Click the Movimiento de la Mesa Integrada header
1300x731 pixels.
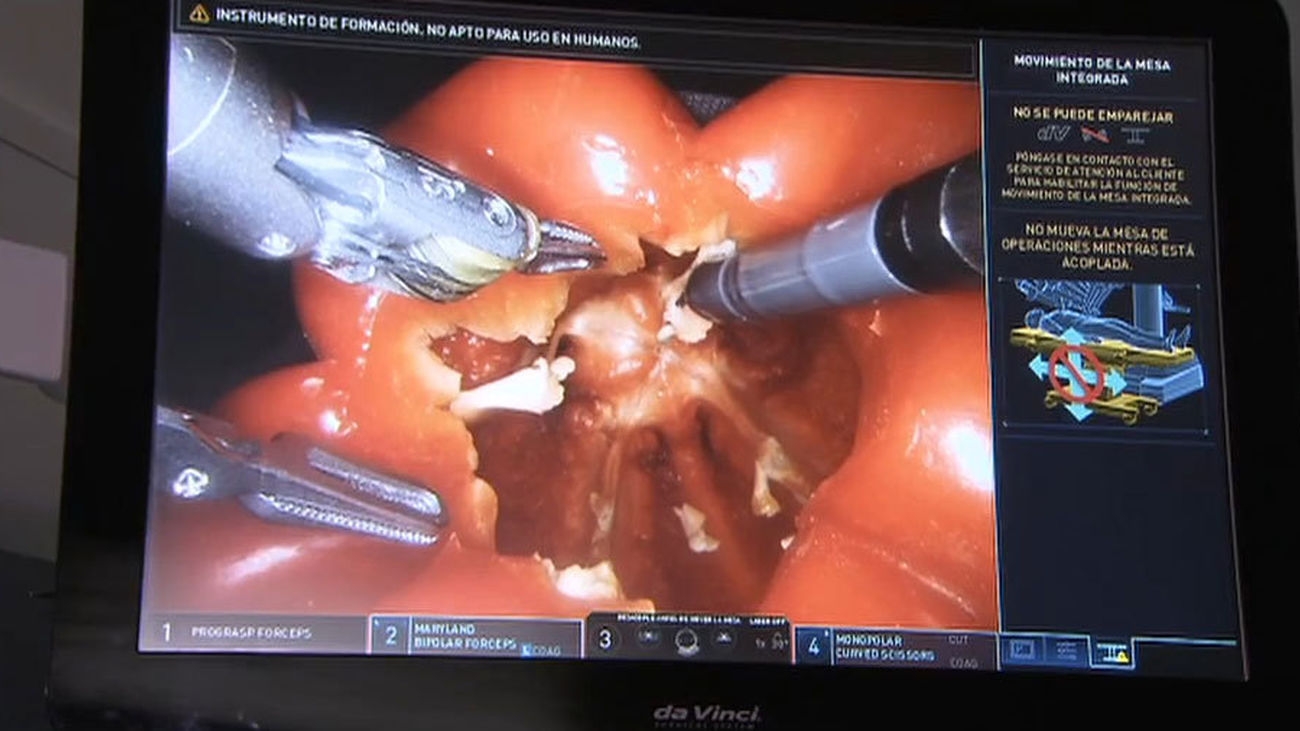(x=1091, y=70)
